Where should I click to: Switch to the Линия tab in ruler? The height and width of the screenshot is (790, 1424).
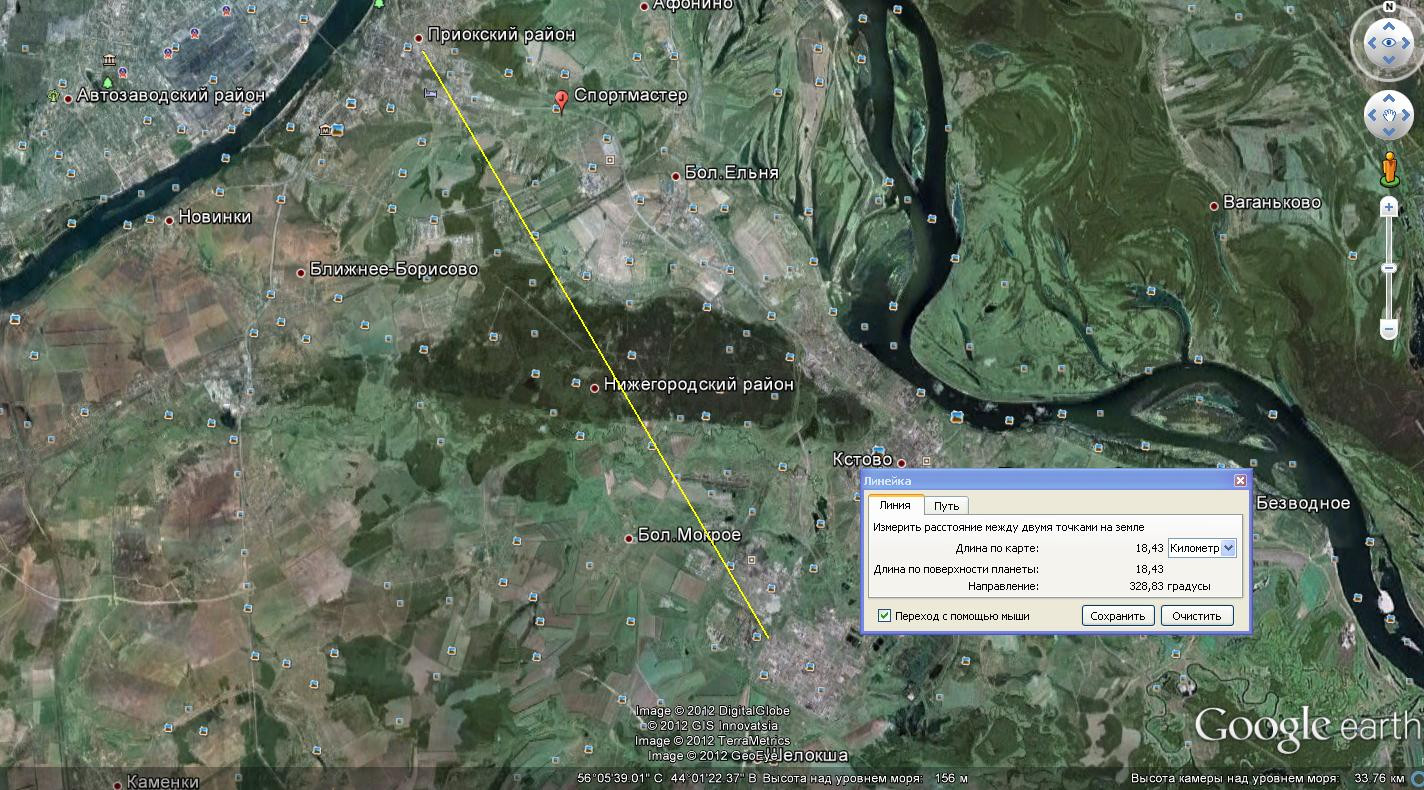(x=895, y=505)
